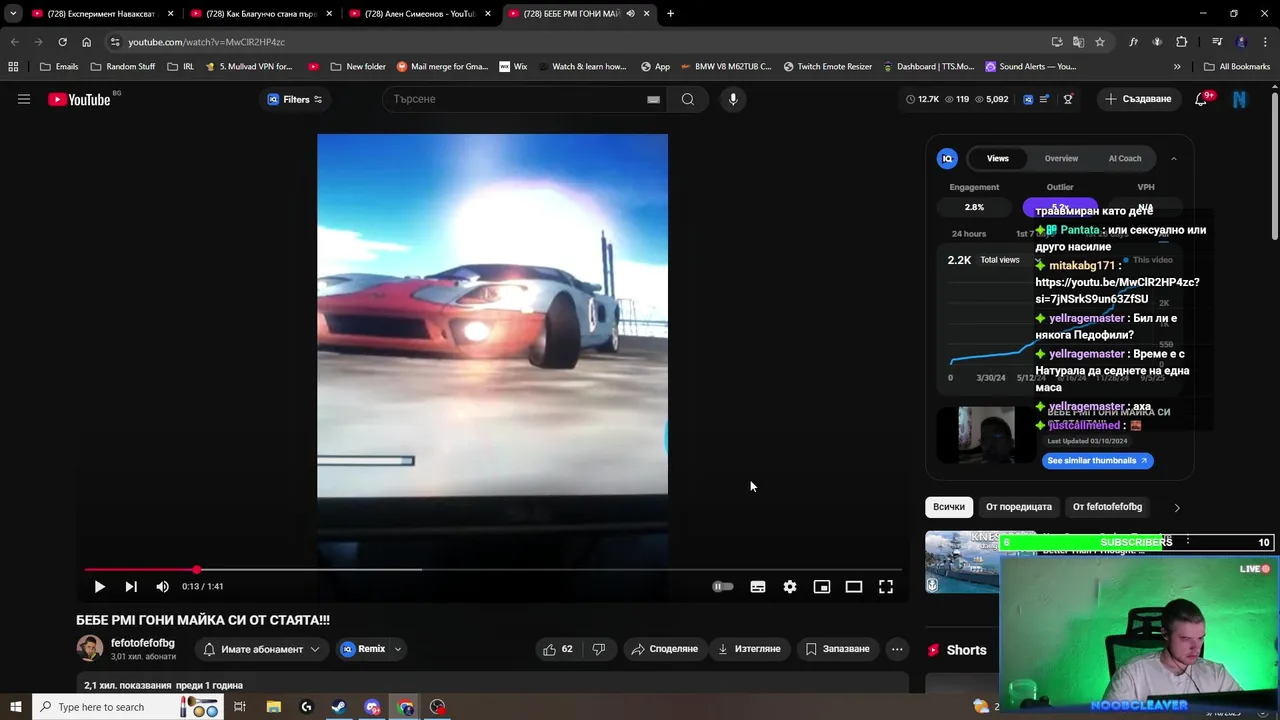1280x720 pixels.
Task: Click the search magnifier button
Action: coord(688,99)
